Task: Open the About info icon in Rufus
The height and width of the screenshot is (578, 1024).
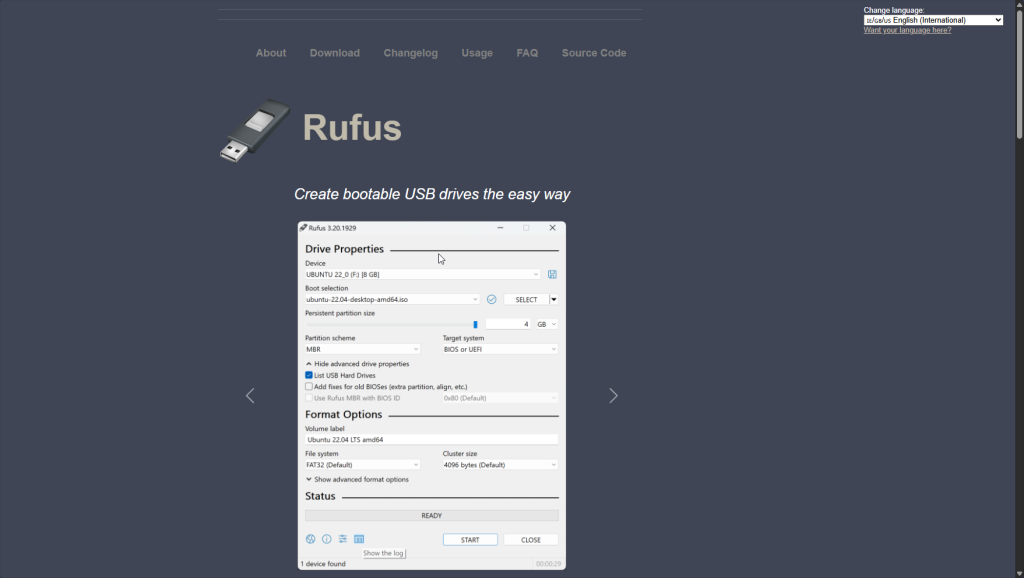Action: [x=326, y=539]
